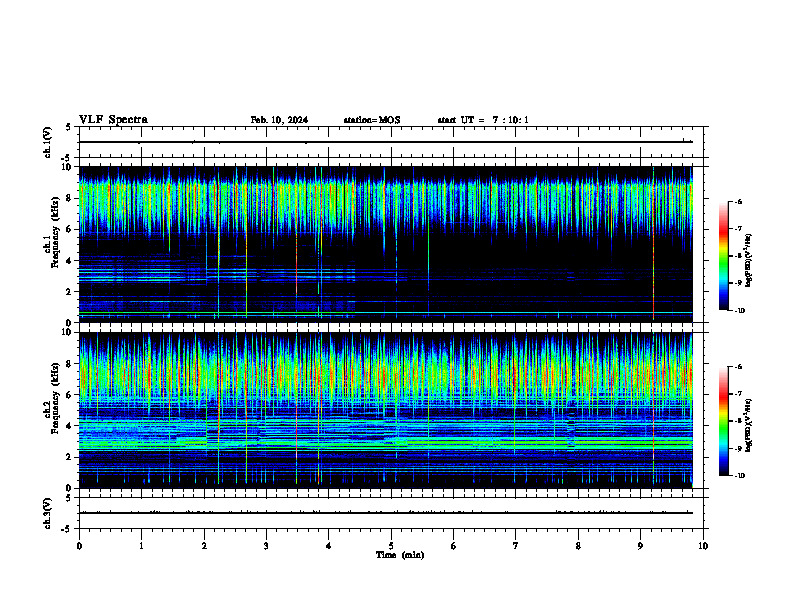This screenshot has height=612, width=792.
Task: Click the "10" tick label on time axis
Action: click(703, 546)
